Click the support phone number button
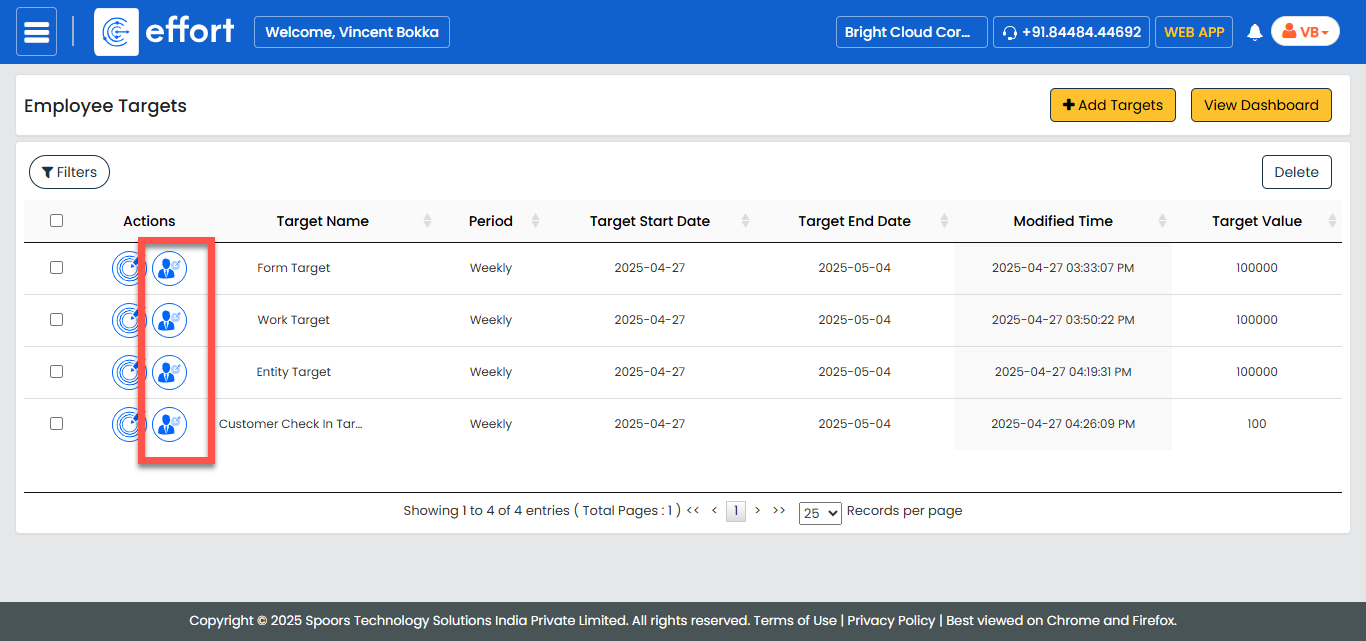The height and width of the screenshot is (641, 1366). pyautogui.click(x=1071, y=32)
